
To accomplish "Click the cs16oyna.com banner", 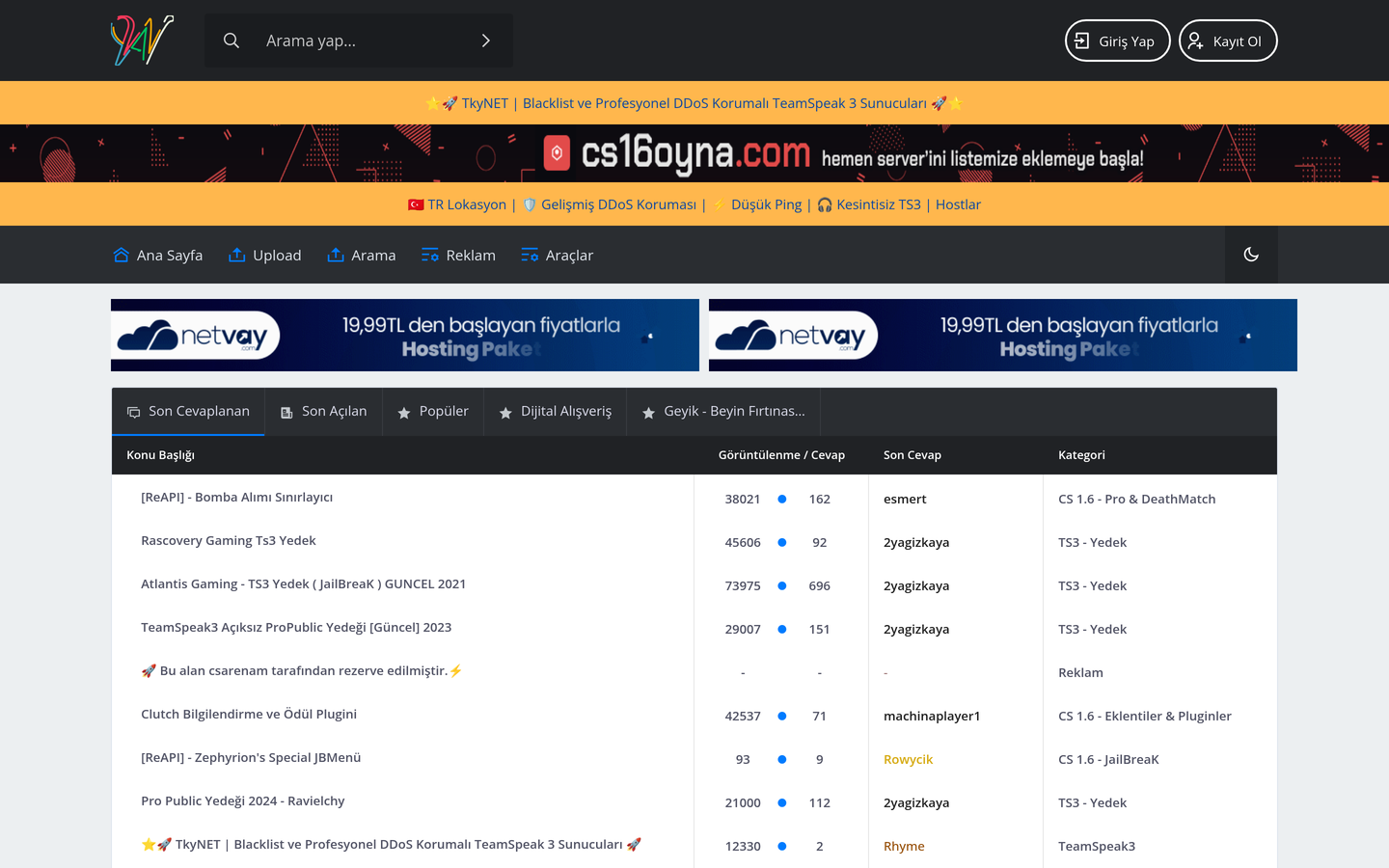I will (x=694, y=153).
